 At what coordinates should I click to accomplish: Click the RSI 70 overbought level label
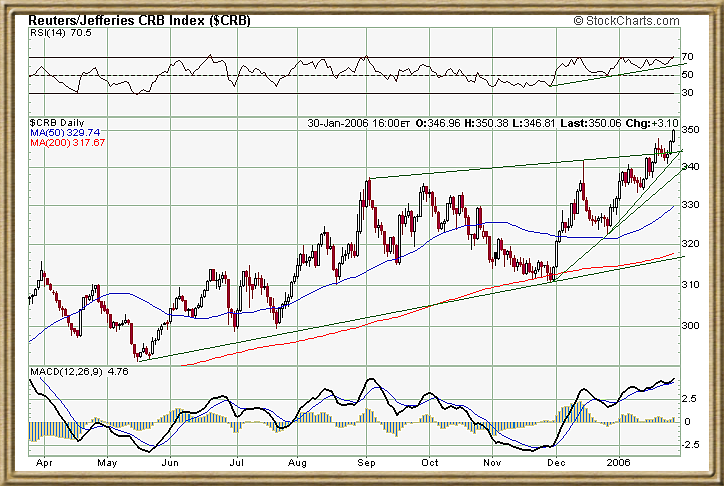coord(688,57)
